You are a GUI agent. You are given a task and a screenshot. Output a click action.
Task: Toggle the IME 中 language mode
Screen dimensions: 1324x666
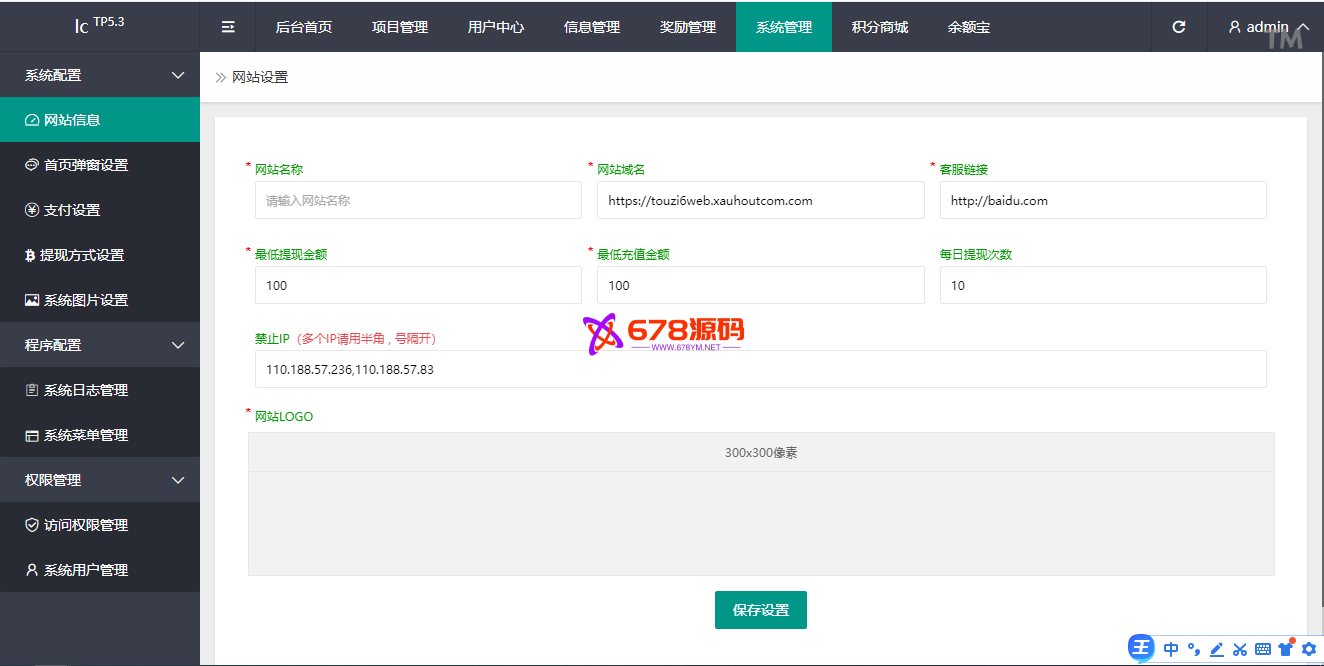[x=1170, y=649]
